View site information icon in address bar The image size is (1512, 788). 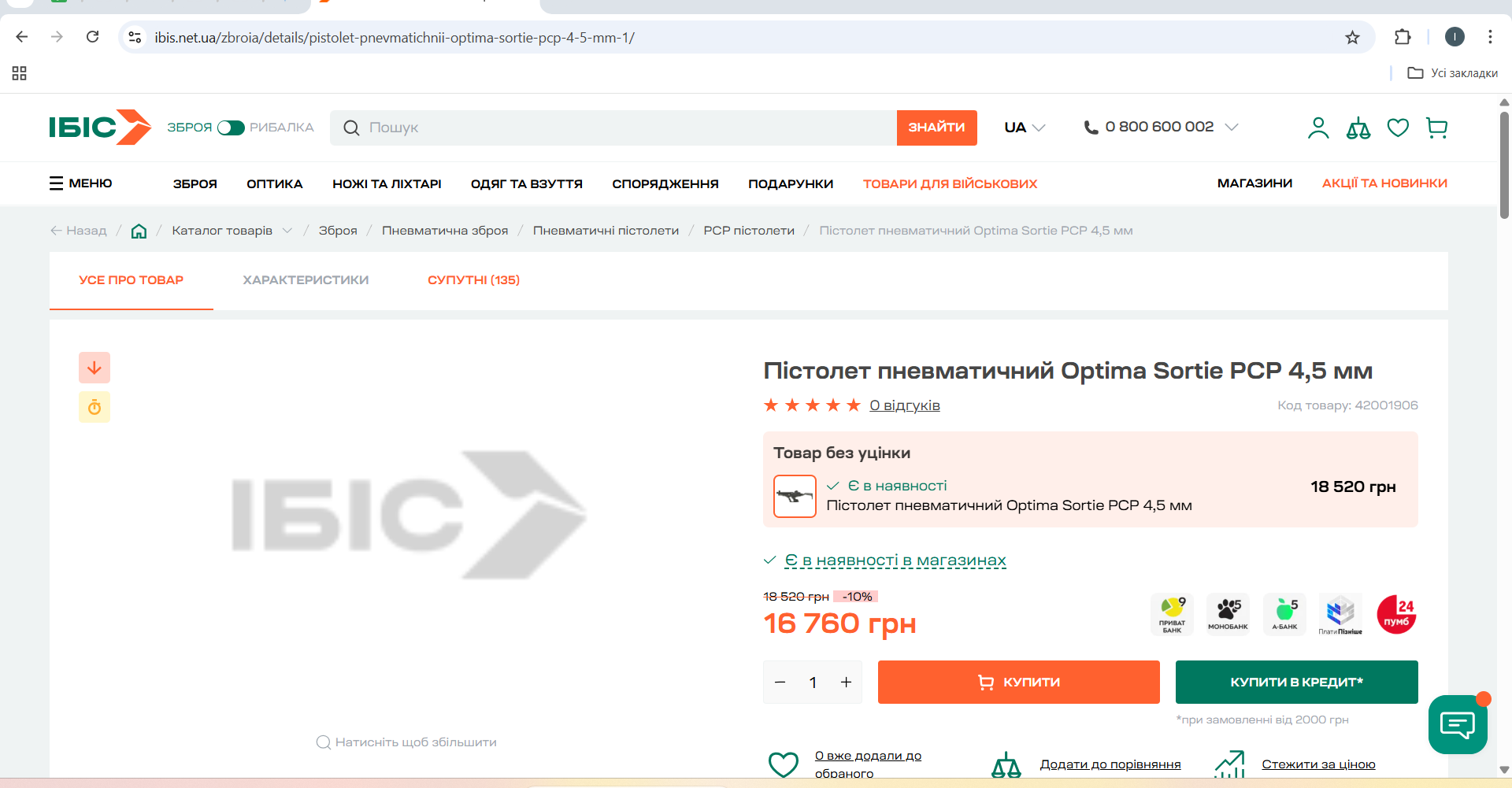coord(135,37)
